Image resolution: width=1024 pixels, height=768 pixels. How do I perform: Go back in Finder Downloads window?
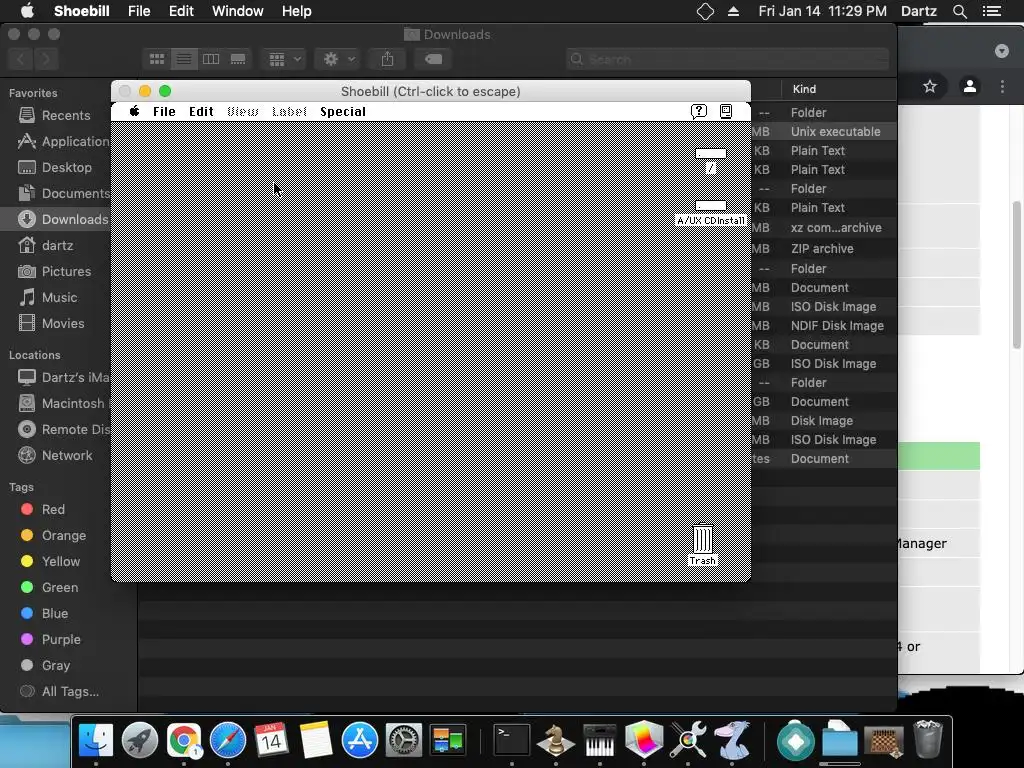pyautogui.click(x=20, y=59)
